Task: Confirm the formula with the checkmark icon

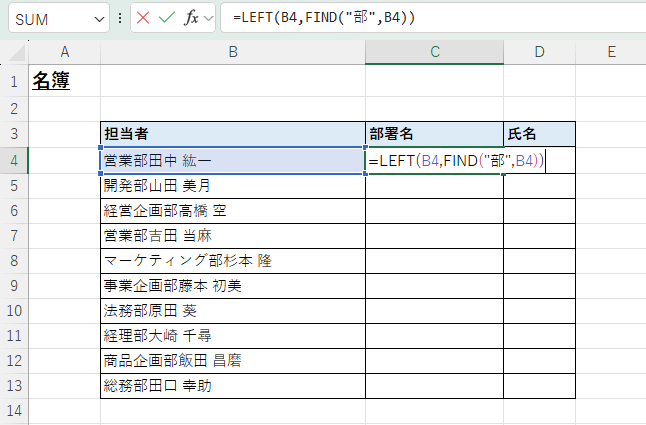Action: click(166, 19)
